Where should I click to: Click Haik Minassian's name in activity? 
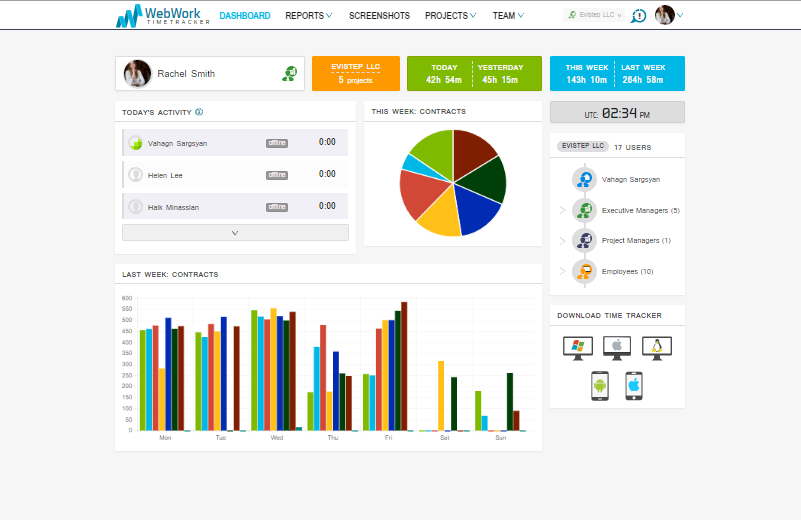coord(173,207)
